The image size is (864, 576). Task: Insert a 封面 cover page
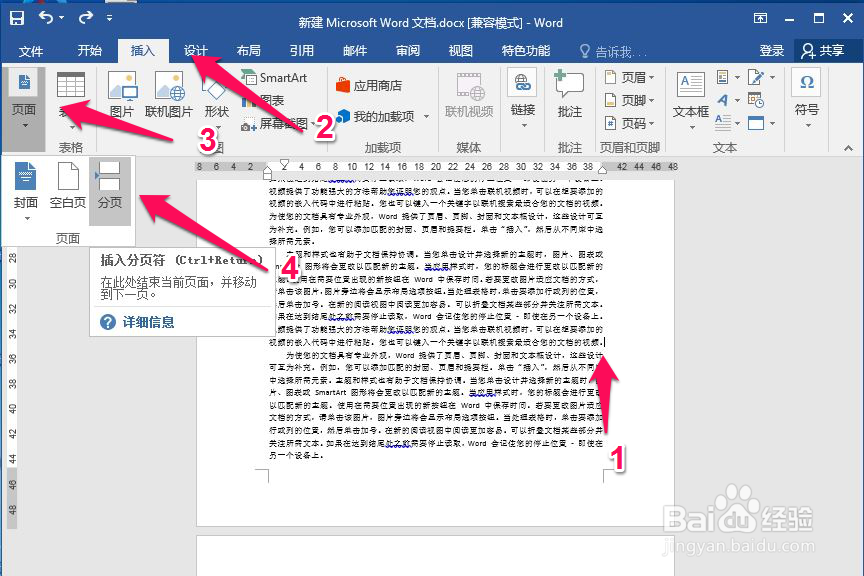[x=25, y=191]
